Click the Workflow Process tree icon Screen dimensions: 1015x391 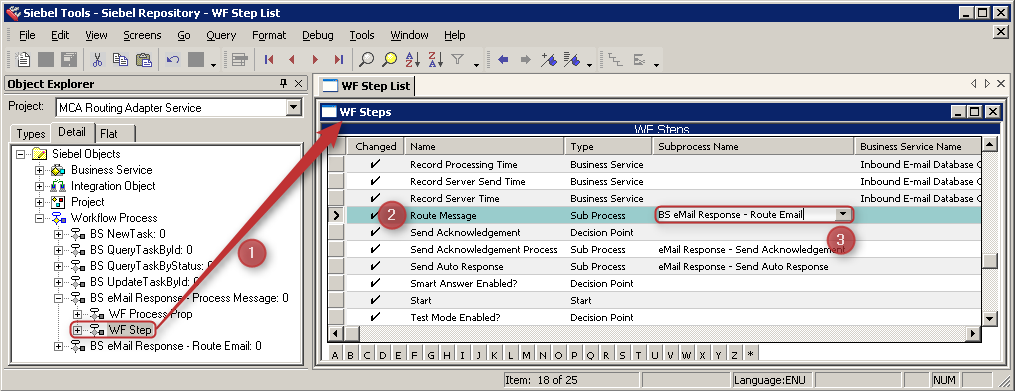(58, 218)
